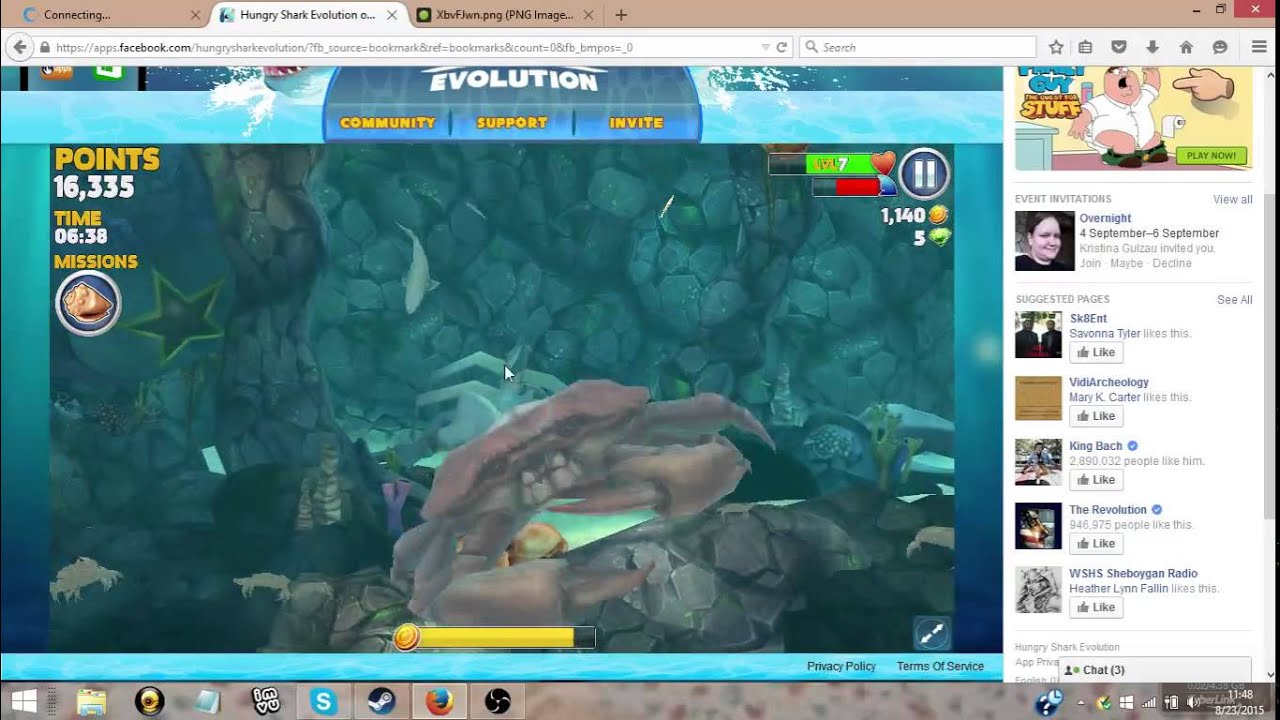This screenshot has width=1280, height=720.
Task: Open the Missions shell icon
Action: point(88,304)
